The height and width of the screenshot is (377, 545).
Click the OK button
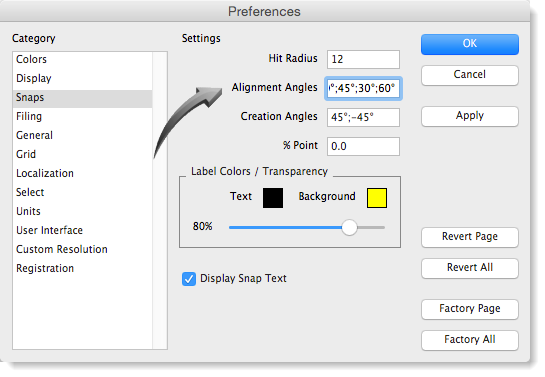pyautogui.click(x=470, y=44)
